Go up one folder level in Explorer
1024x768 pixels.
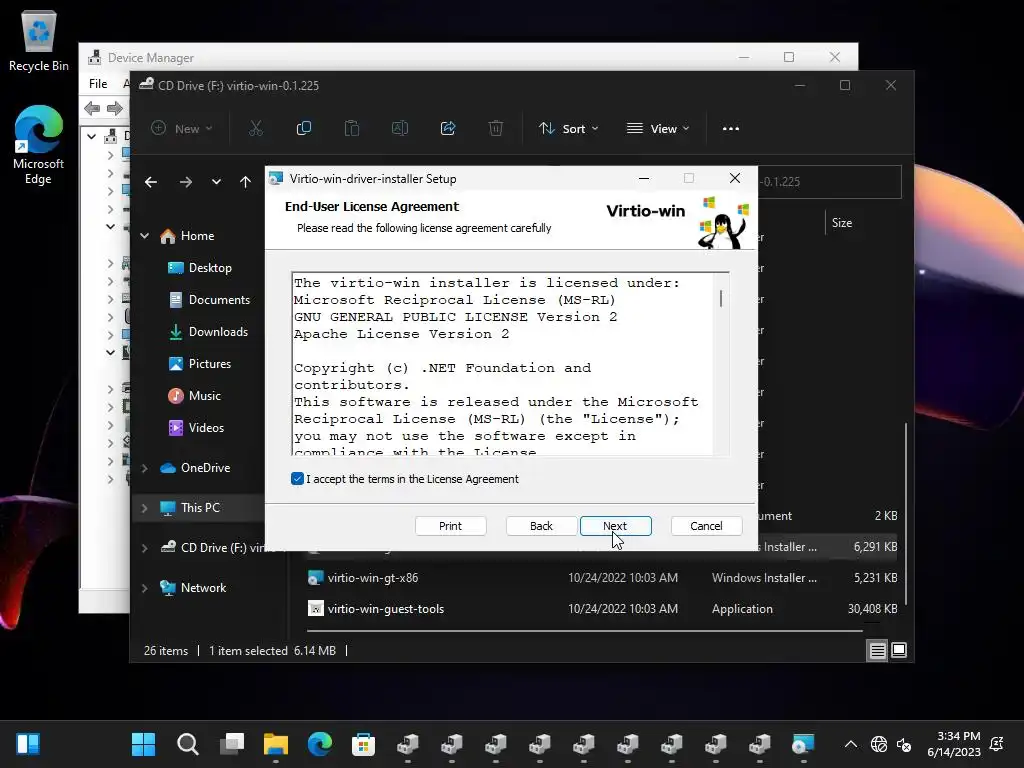245,182
